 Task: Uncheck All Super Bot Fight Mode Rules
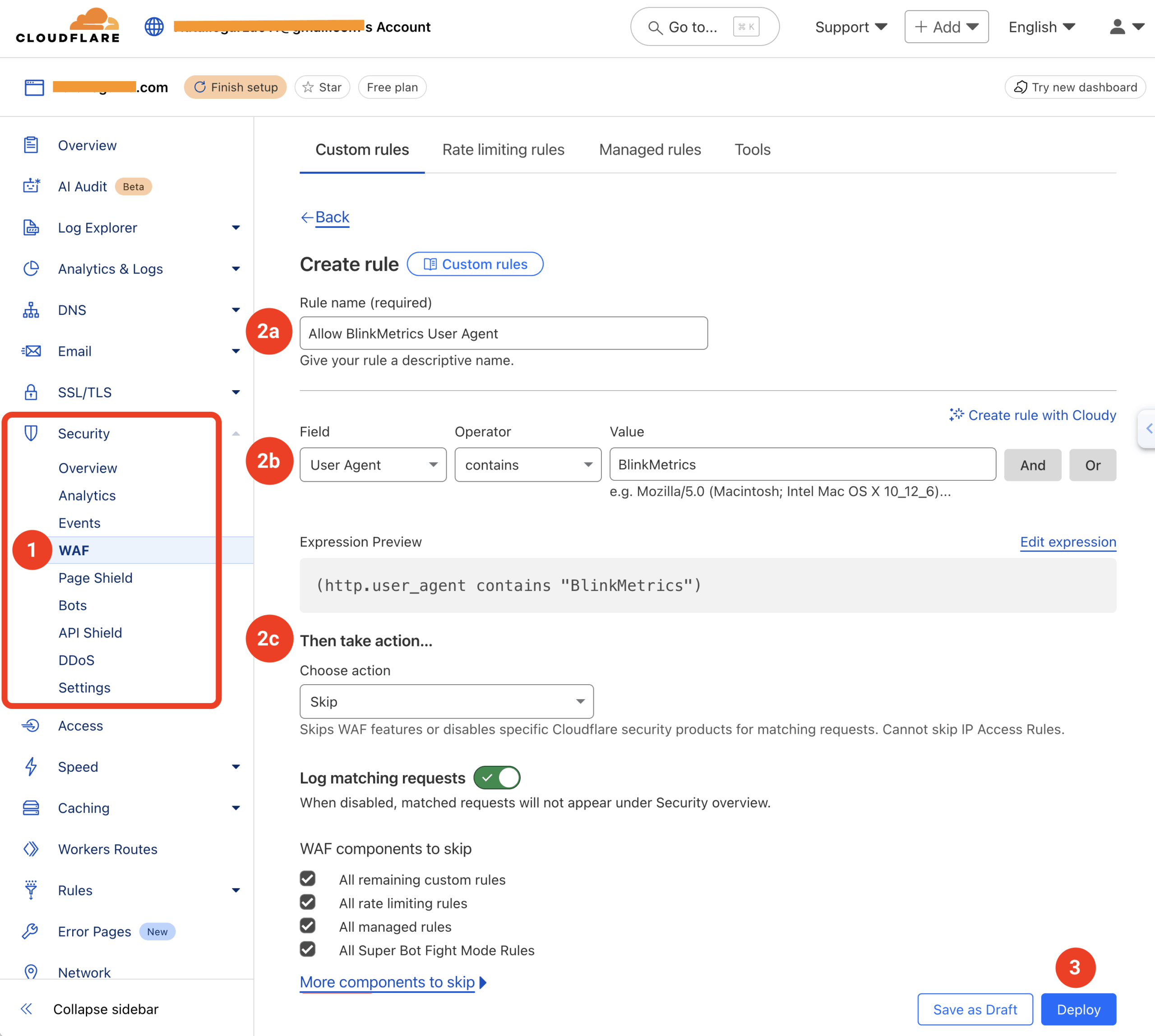click(308, 949)
